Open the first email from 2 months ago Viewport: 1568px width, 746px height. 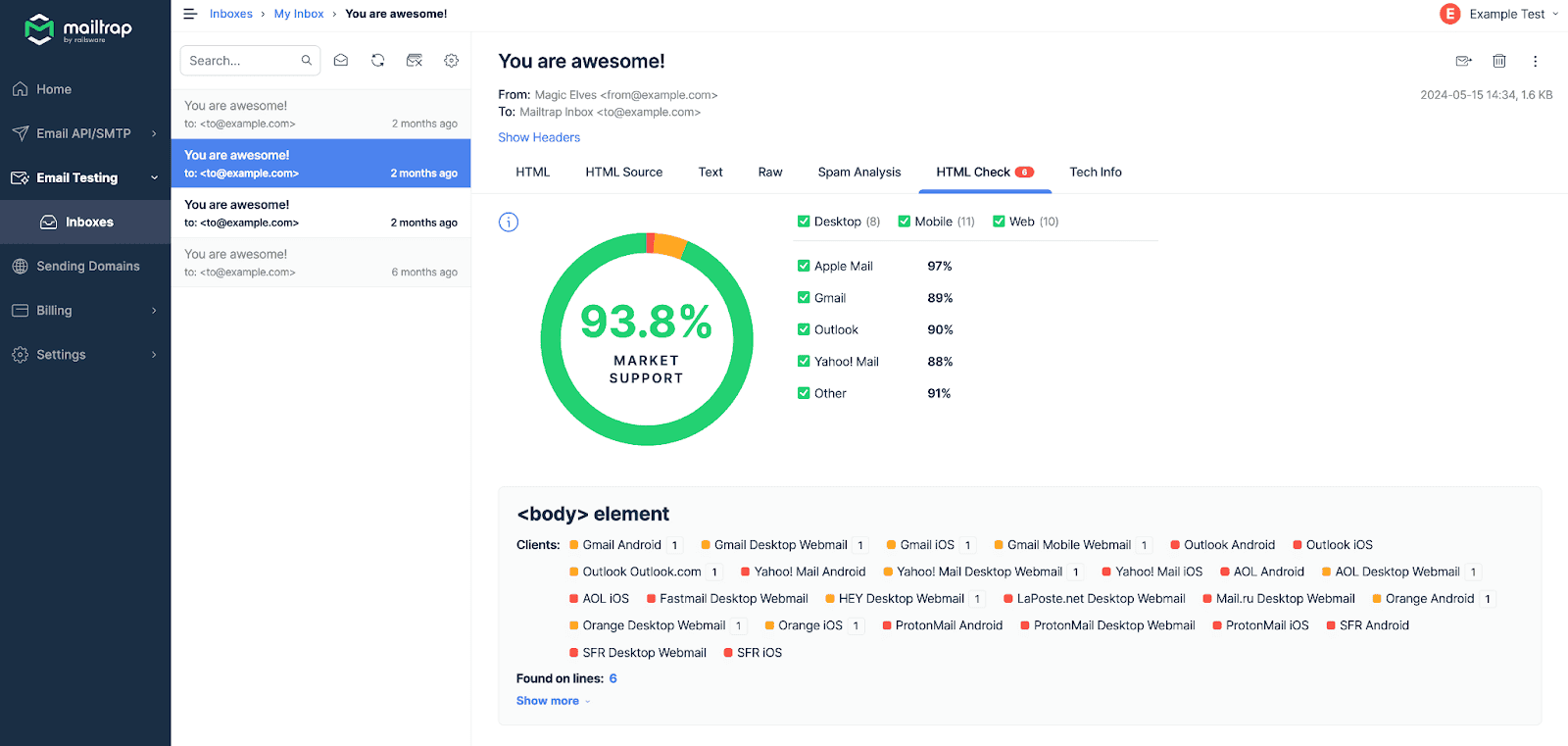point(321,114)
